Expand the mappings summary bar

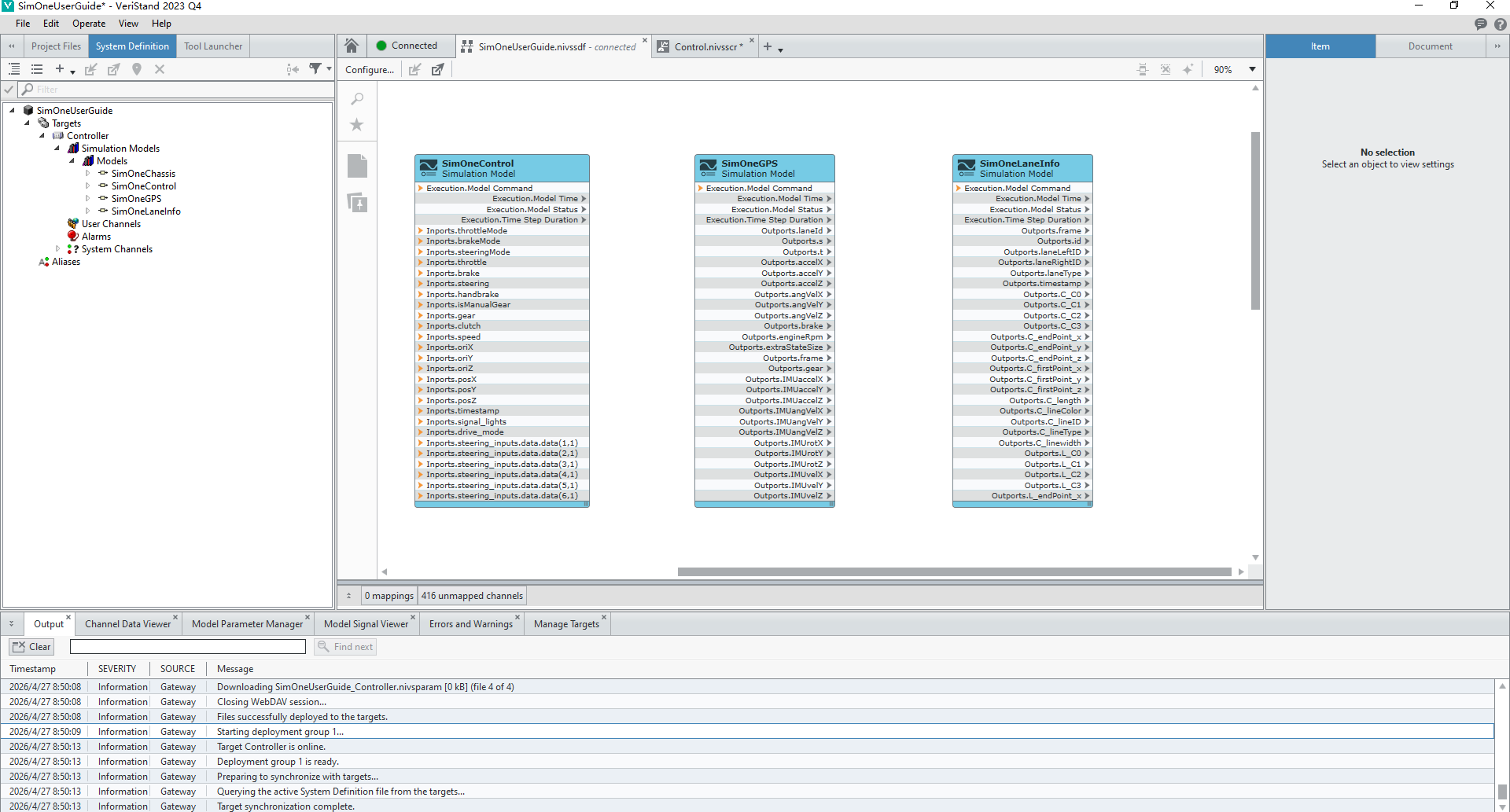point(349,596)
